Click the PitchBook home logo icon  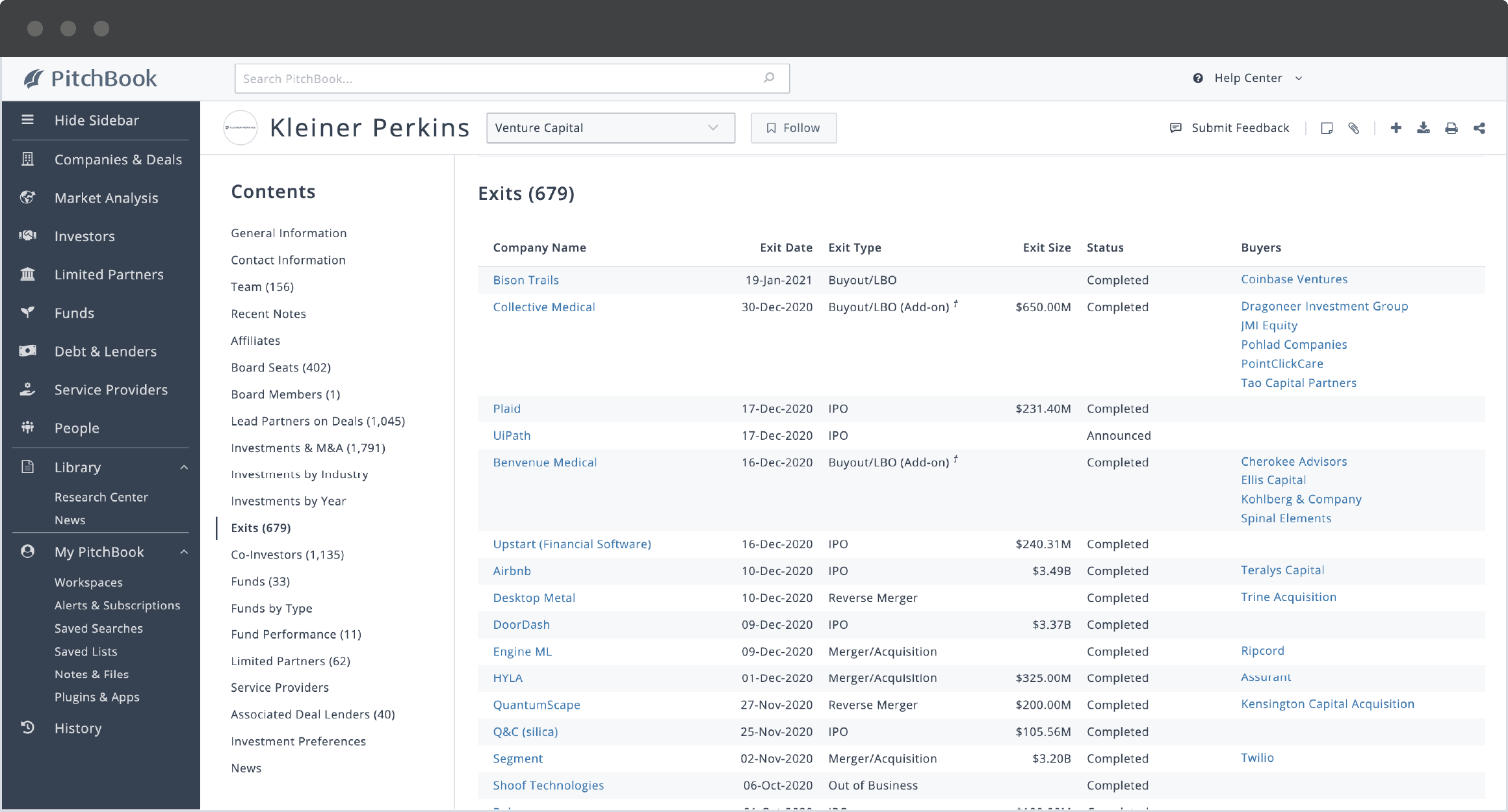[33, 78]
